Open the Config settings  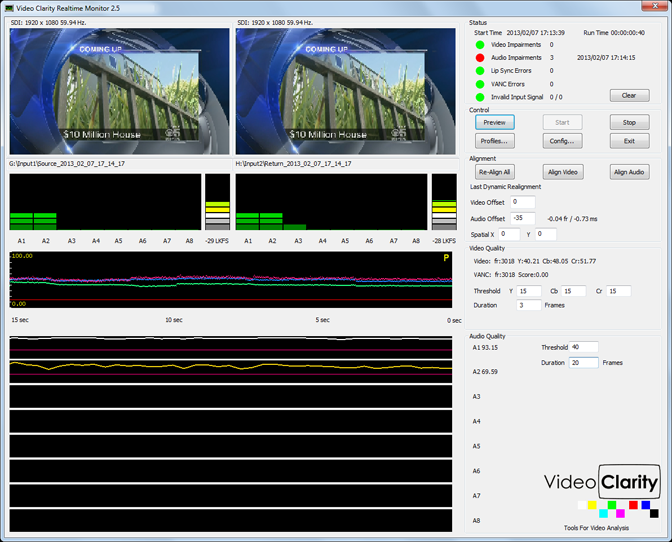(562, 141)
